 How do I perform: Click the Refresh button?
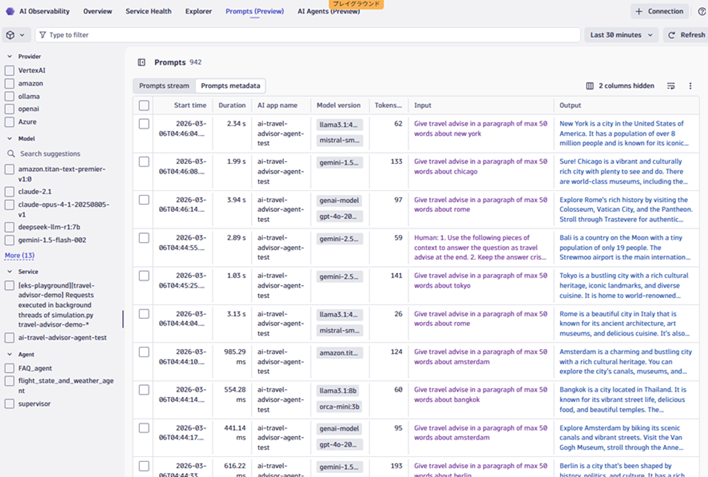tap(685, 35)
